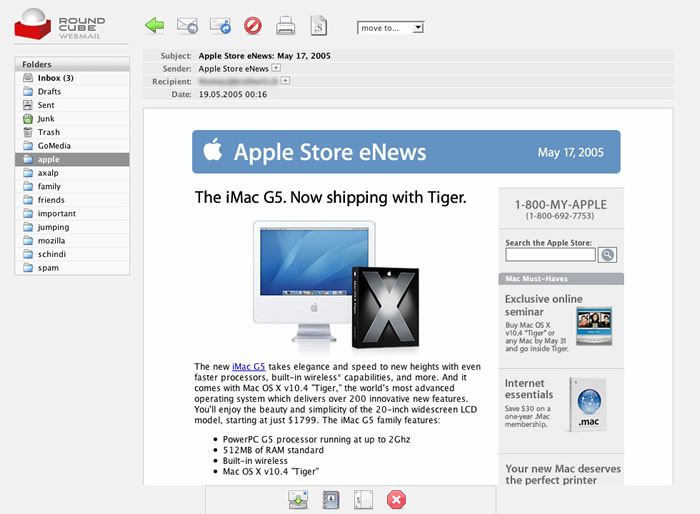This screenshot has width=700, height=514.
Task: Click the subject 'Apple Store eNews: May 17, 2005'
Action: point(265,56)
